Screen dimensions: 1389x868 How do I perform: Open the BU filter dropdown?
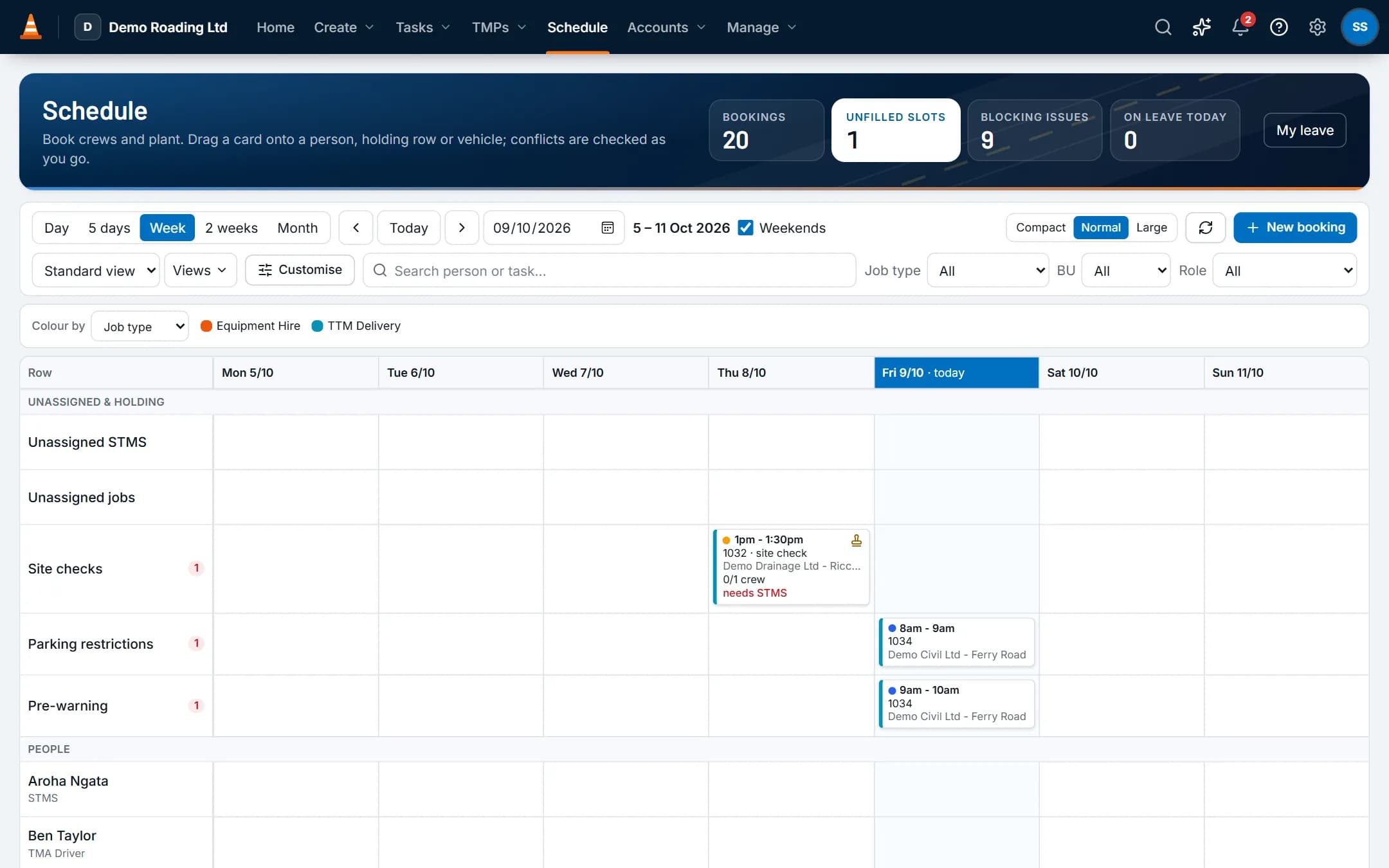tap(1125, 270)
